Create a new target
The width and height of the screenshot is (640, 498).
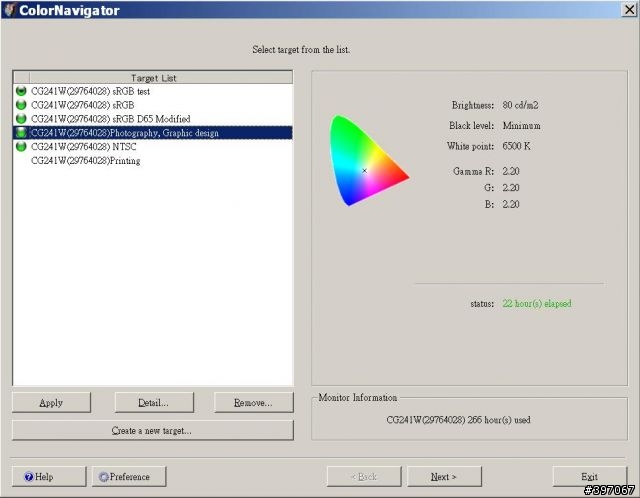[x=153, y=430]
